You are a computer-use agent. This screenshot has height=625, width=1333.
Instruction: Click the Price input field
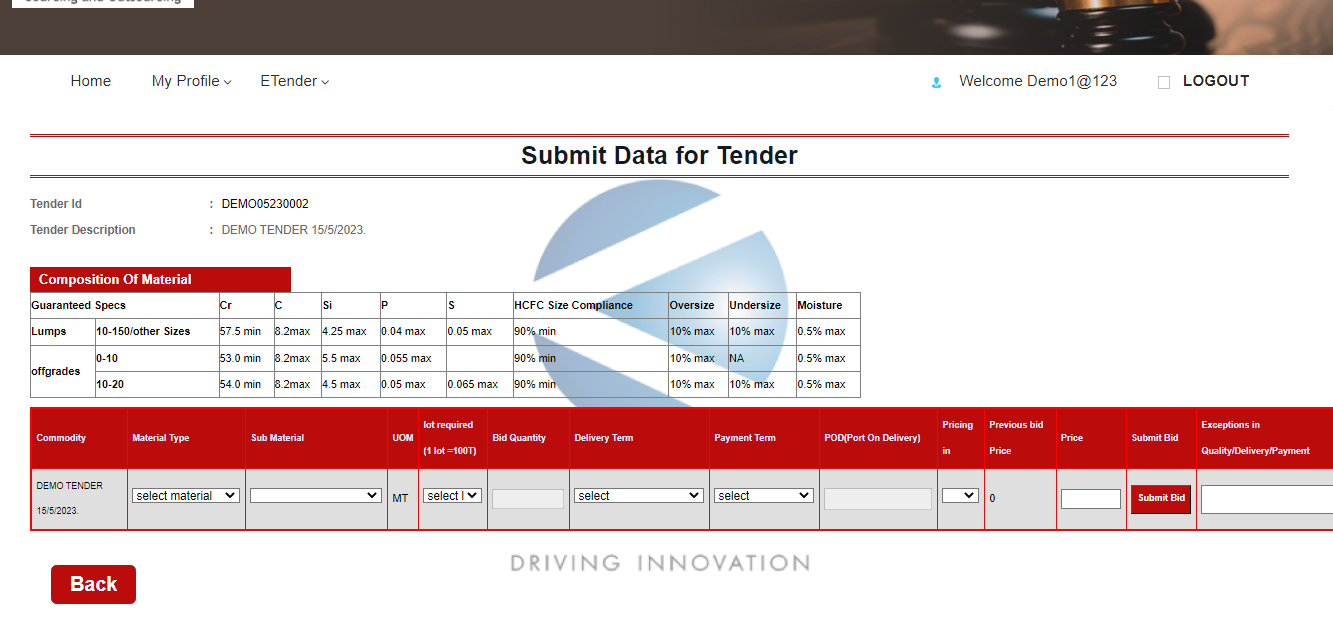(x=1090, y=499)
